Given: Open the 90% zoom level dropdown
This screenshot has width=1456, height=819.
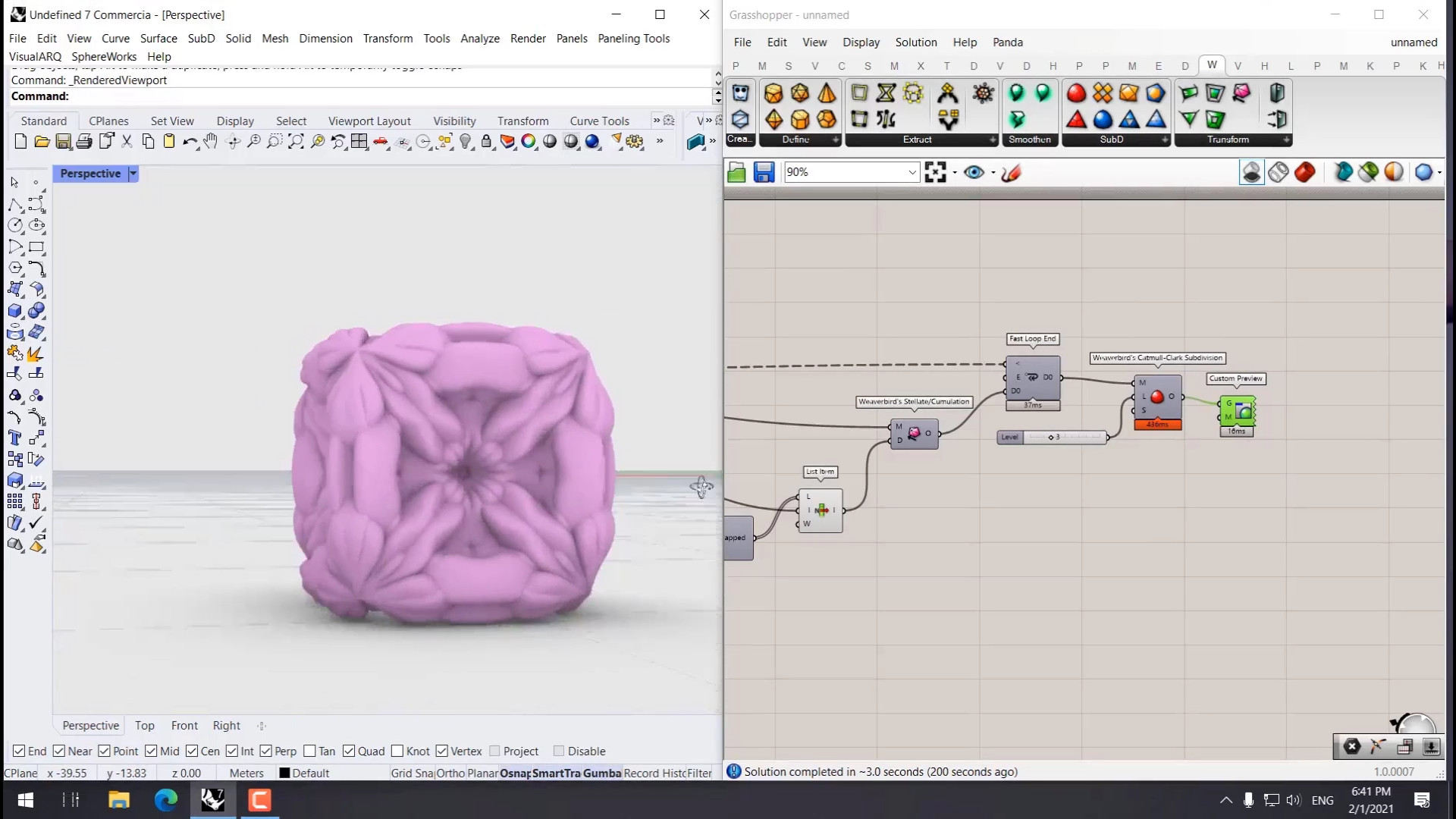Looking at the screenshot, I should tap(912, 173).
